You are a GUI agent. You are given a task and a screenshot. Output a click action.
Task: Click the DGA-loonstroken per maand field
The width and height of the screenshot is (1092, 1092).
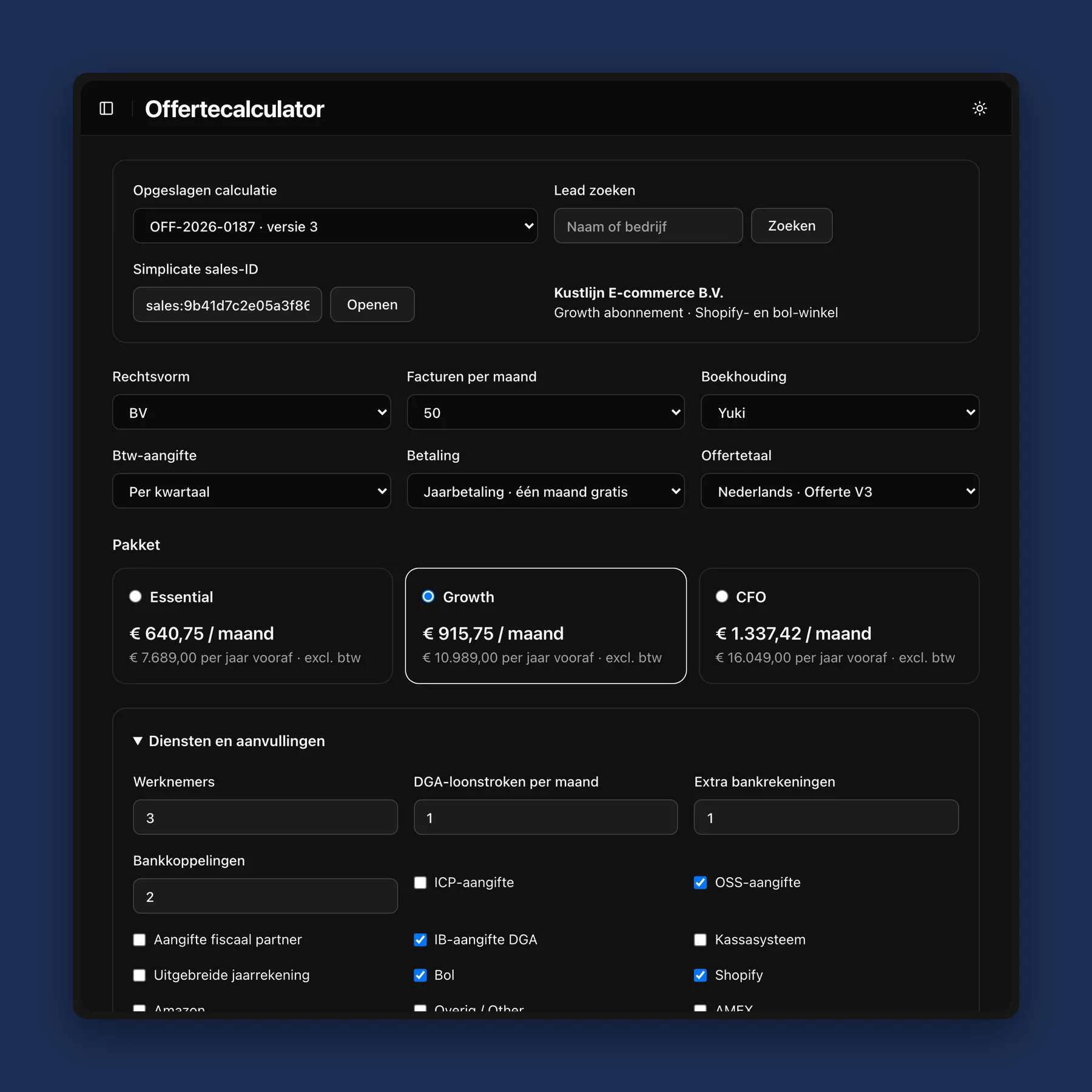coord(545,818)
